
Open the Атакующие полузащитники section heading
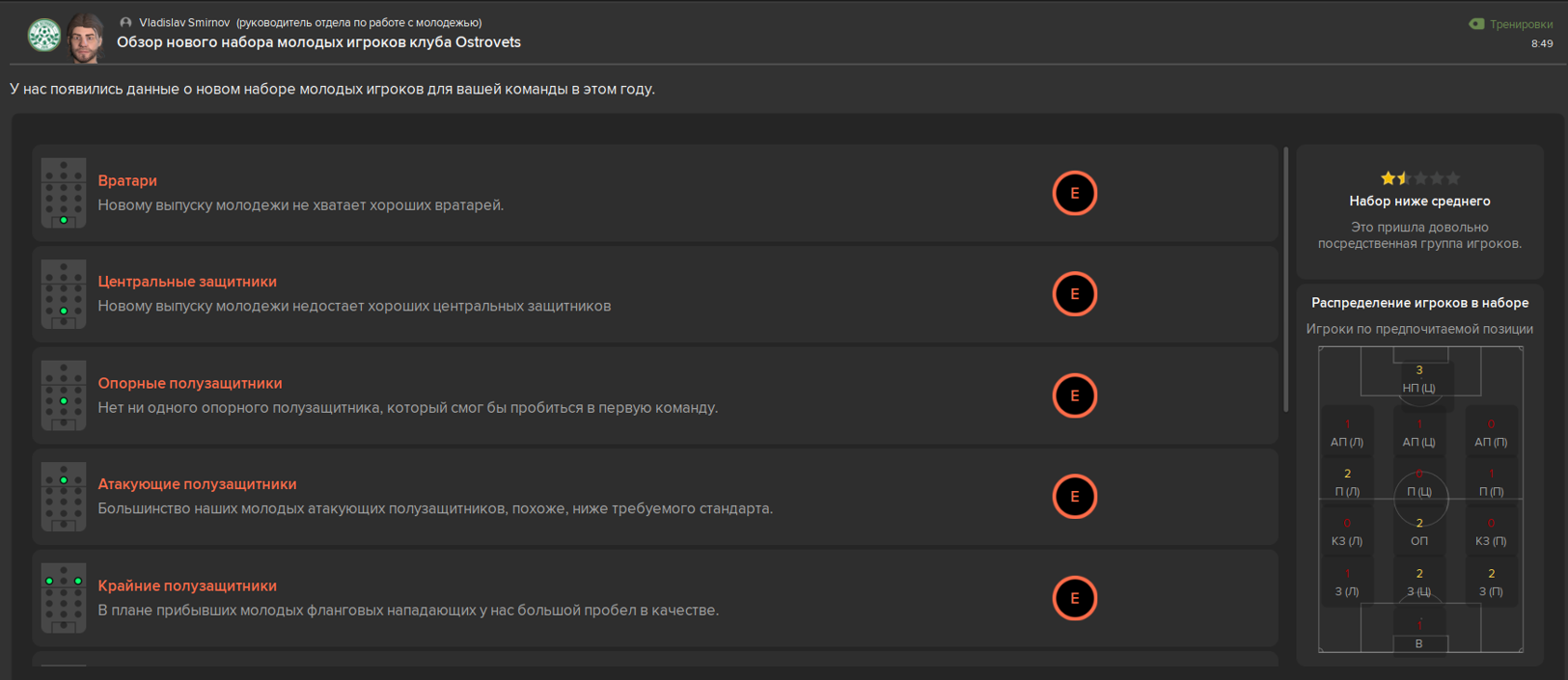pyautogui.click(x=197, y=484)
